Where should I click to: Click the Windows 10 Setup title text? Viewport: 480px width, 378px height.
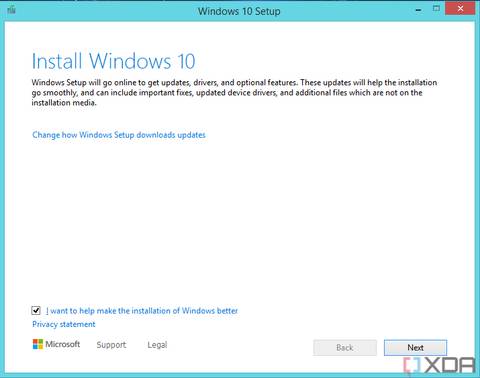239,11
